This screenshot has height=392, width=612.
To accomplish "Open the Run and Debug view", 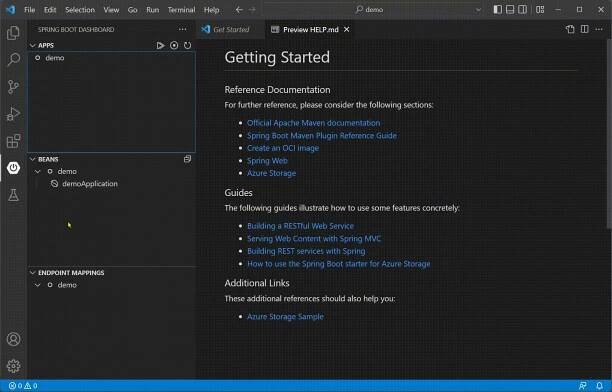I will coord(13,114).
